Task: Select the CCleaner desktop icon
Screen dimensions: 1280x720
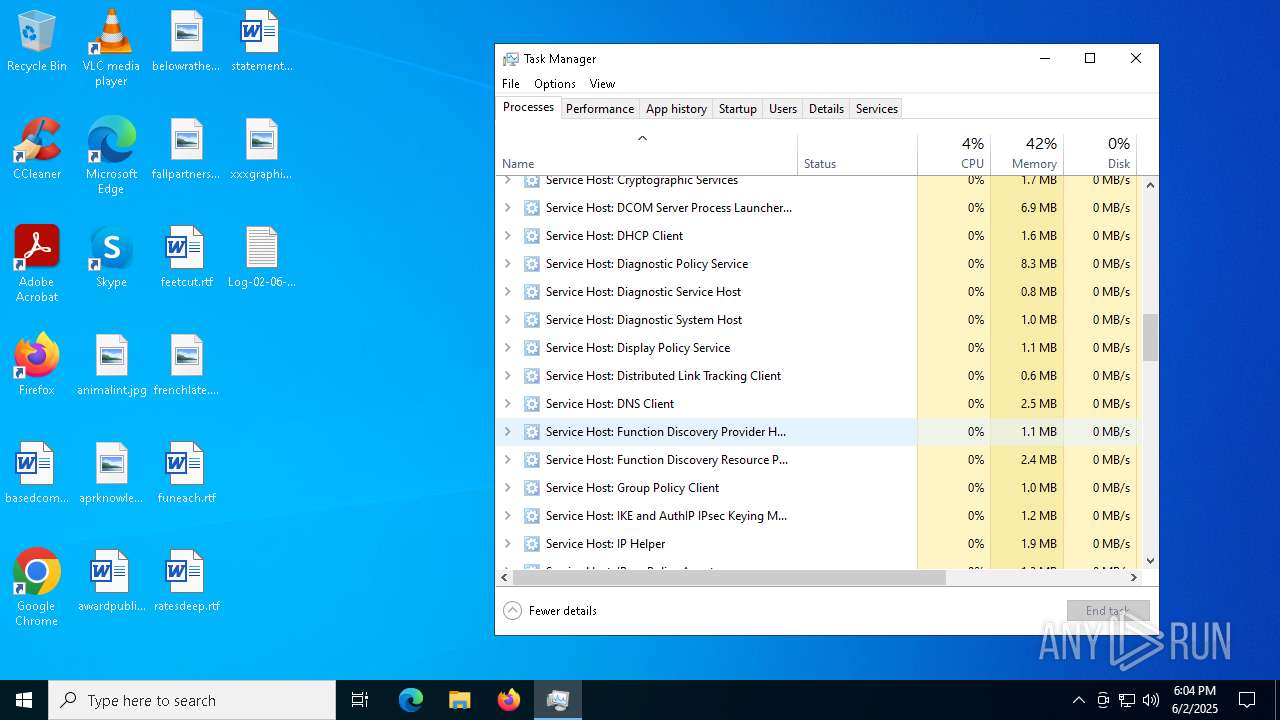Action: click(x=37, y=149)
